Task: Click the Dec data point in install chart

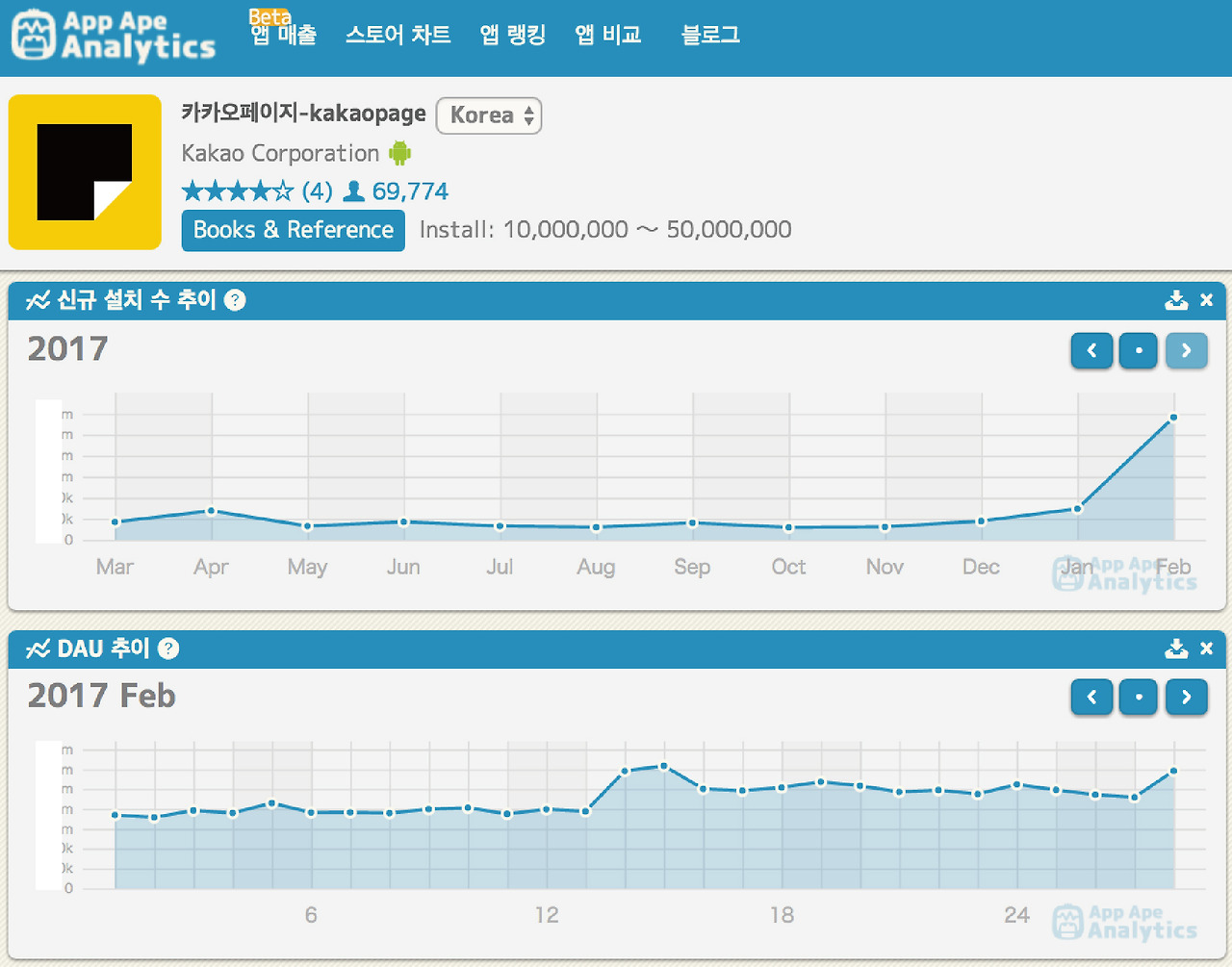Action: [x=981, y=522]
